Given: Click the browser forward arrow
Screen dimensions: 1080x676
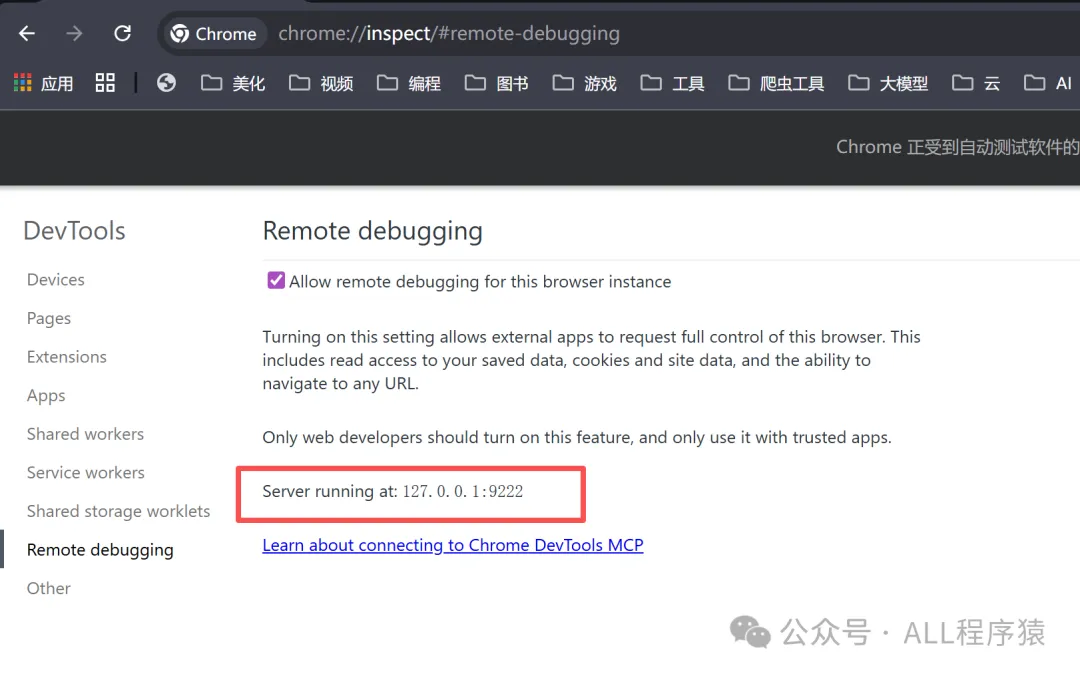Looking at the screenshot, I should 74,33.
